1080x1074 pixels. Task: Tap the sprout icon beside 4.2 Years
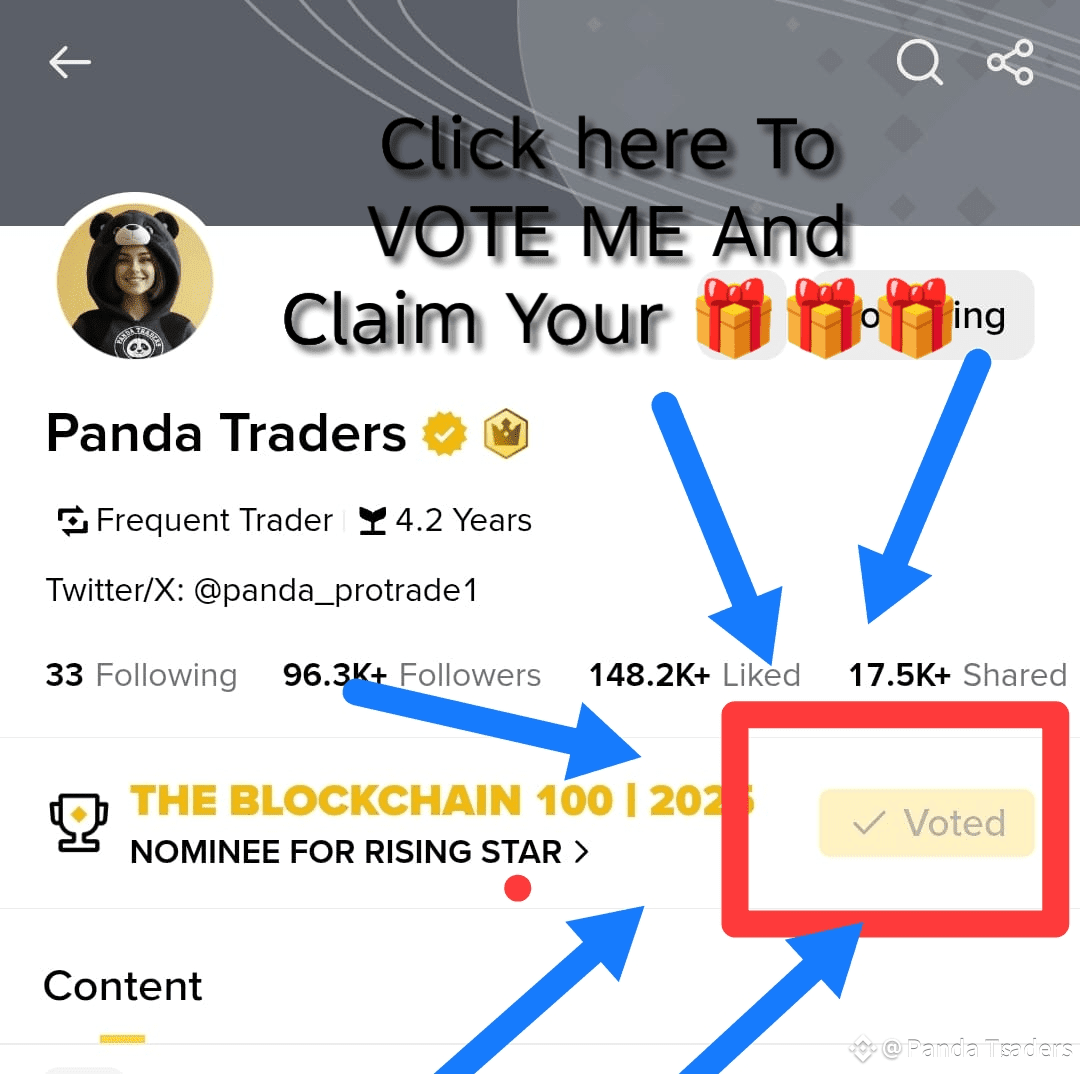pos(373,521)
